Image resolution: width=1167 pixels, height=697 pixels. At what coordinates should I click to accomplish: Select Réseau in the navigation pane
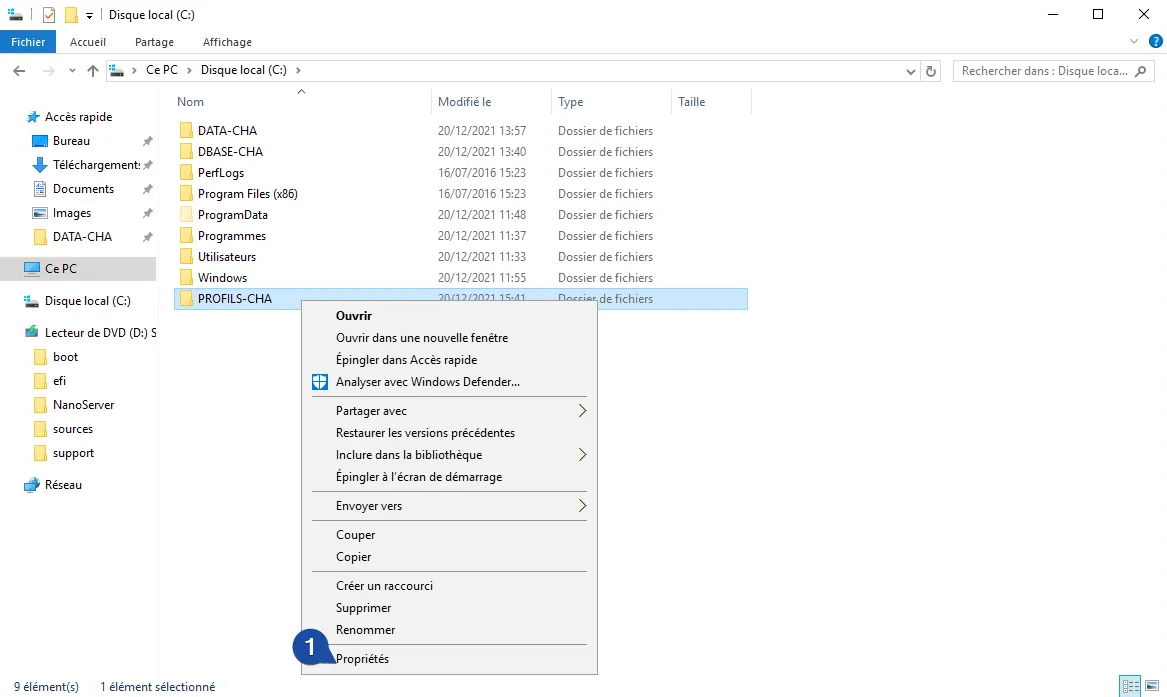63,485
